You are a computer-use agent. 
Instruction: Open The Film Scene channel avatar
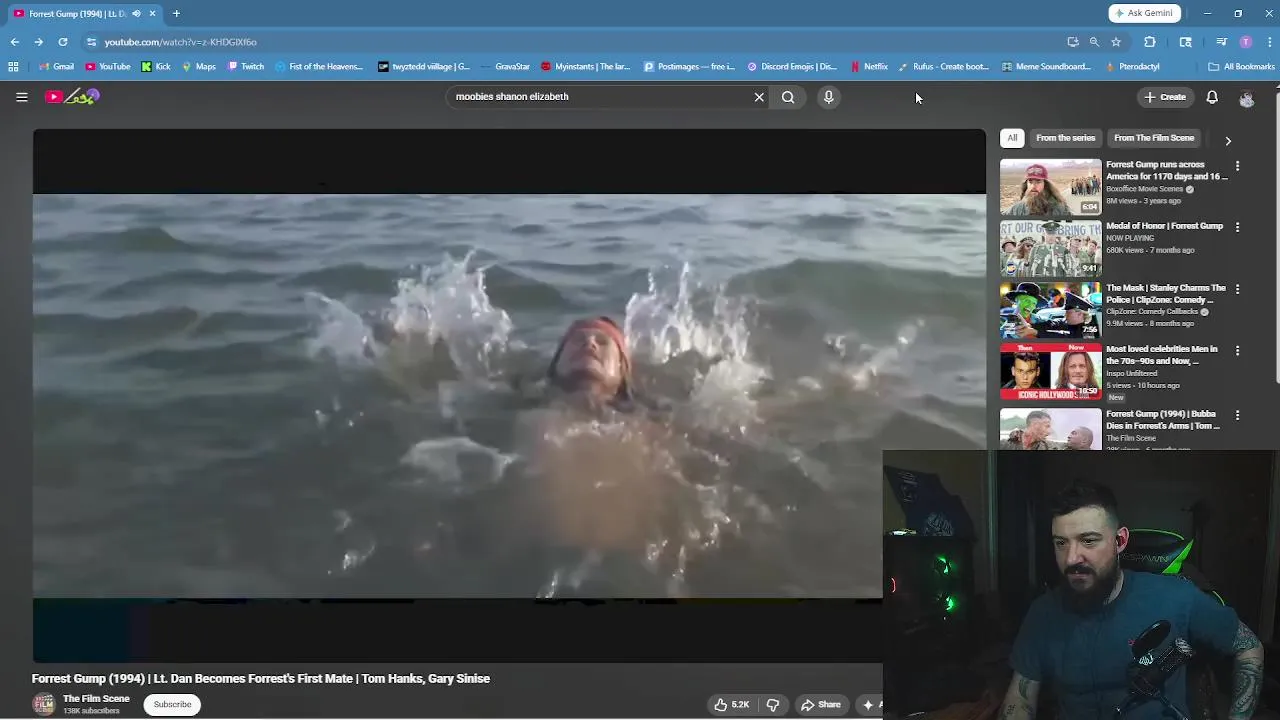(43, 704)
